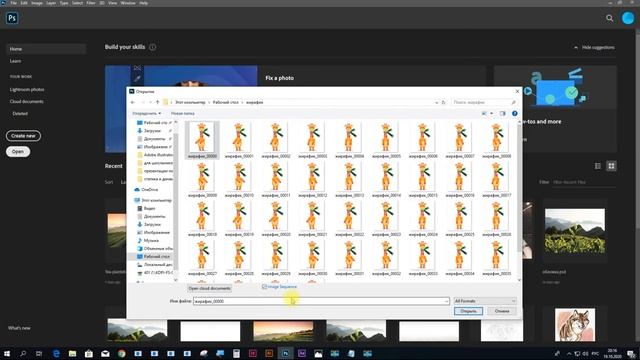This screenshot has width=640, height=360.
Task: Click Build your skills info icon
Action: 152,47
